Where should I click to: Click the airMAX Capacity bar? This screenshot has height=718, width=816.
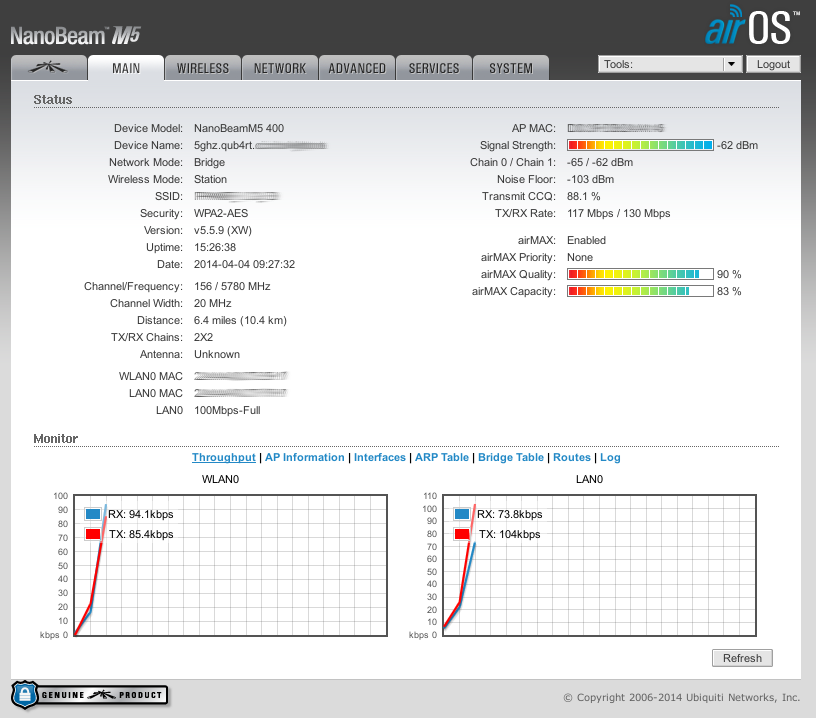pyautogui.click(x=640, y=291)
